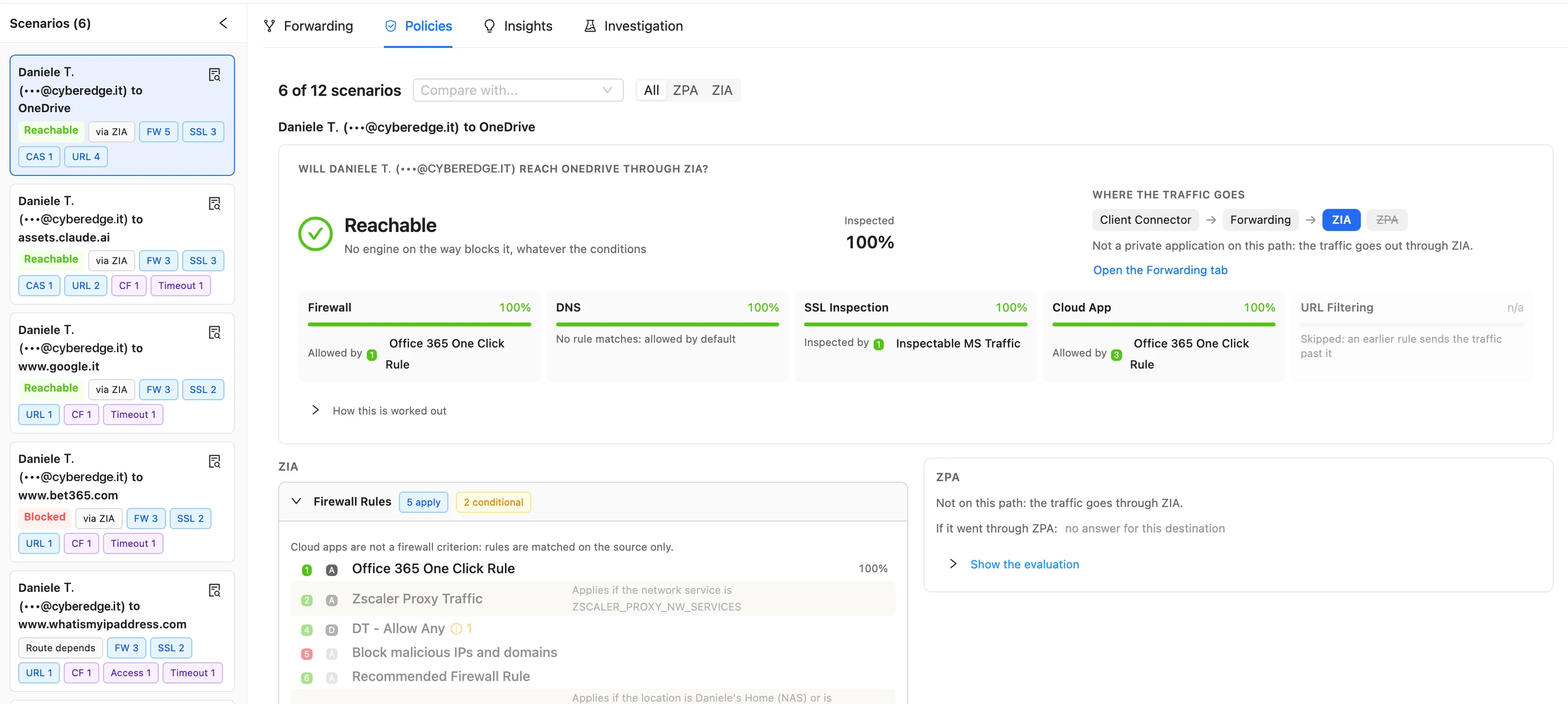Click the number 2 badge beside Zscaler Proxy Traffic

click(307, 600)
